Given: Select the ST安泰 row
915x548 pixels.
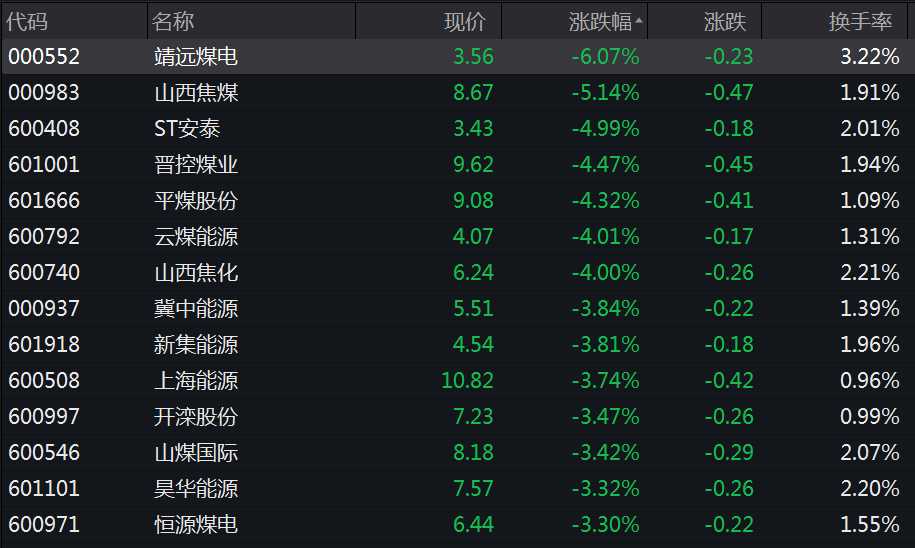Looking at the screenshot, I should (458, 128).
